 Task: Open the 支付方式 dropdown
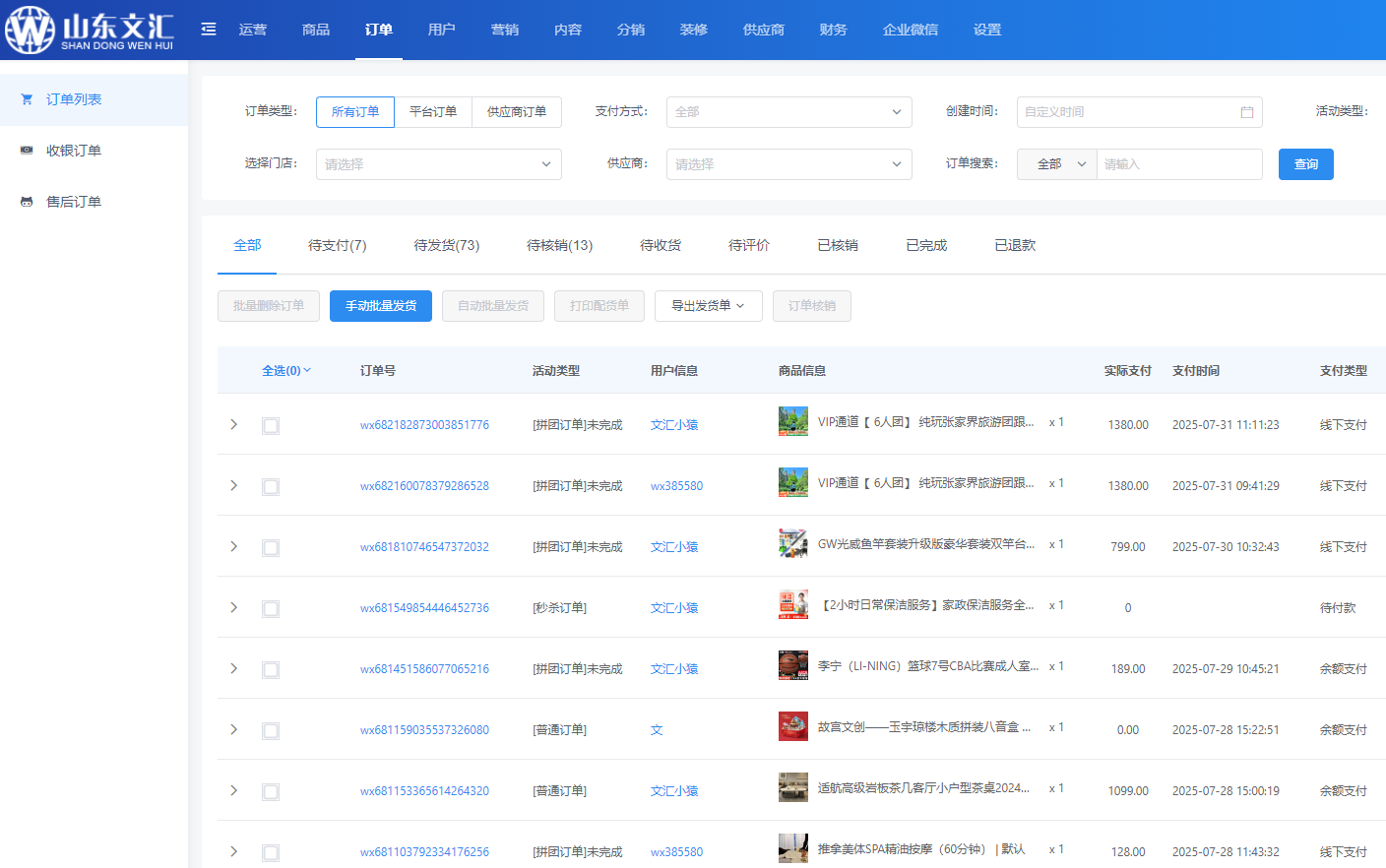tap(789, 112)
